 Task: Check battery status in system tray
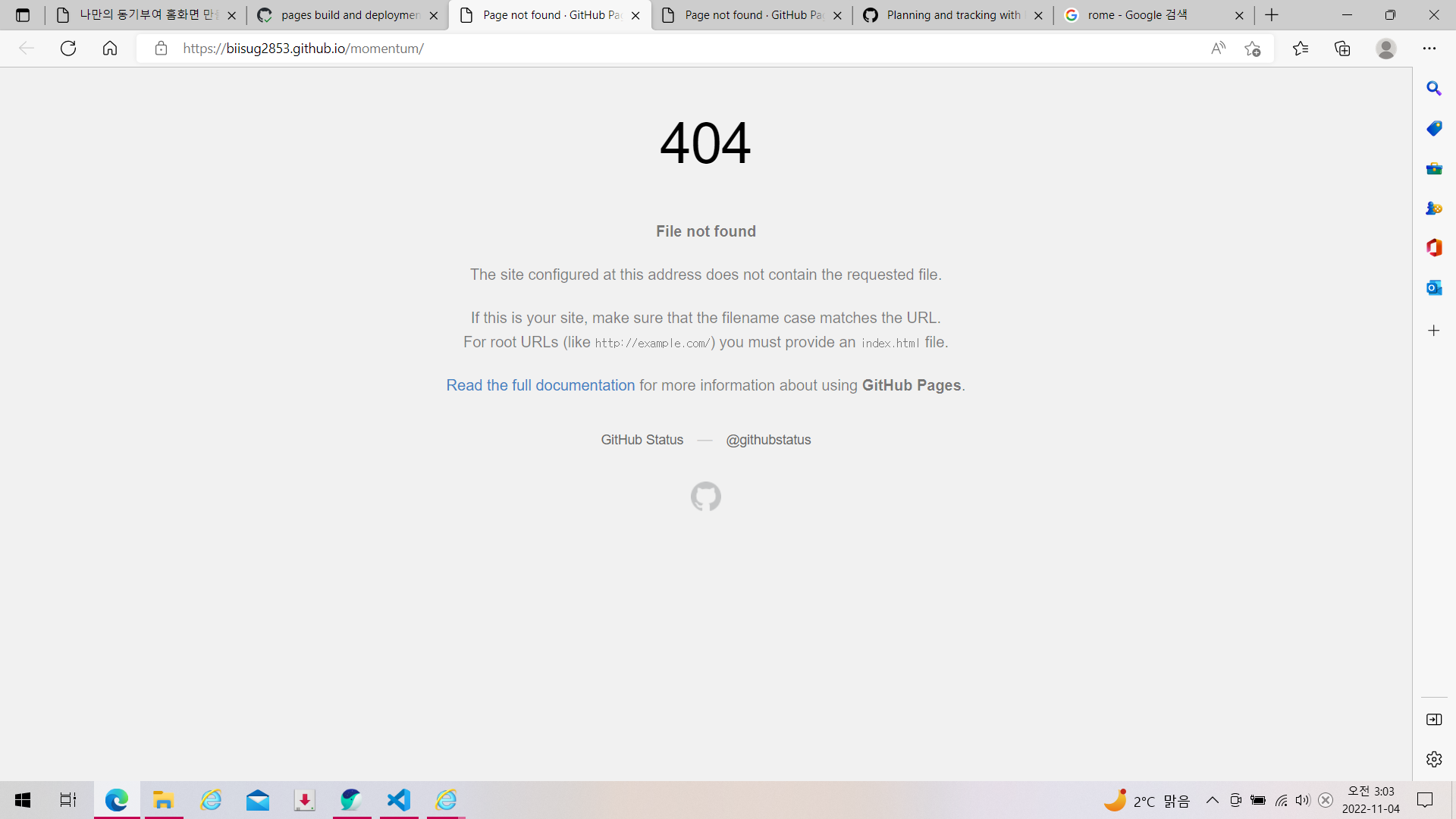tap(1258, 800)
